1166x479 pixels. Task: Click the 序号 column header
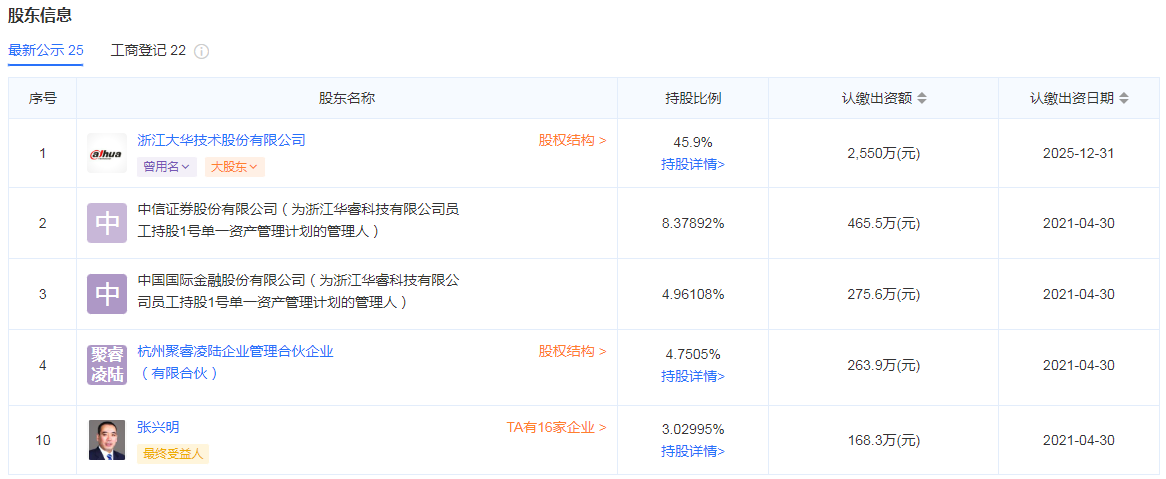click(42, 98)
